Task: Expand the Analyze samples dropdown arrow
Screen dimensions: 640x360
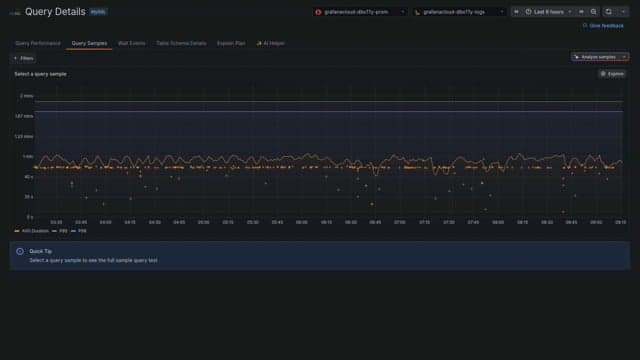Action: (x=624, y=57)
